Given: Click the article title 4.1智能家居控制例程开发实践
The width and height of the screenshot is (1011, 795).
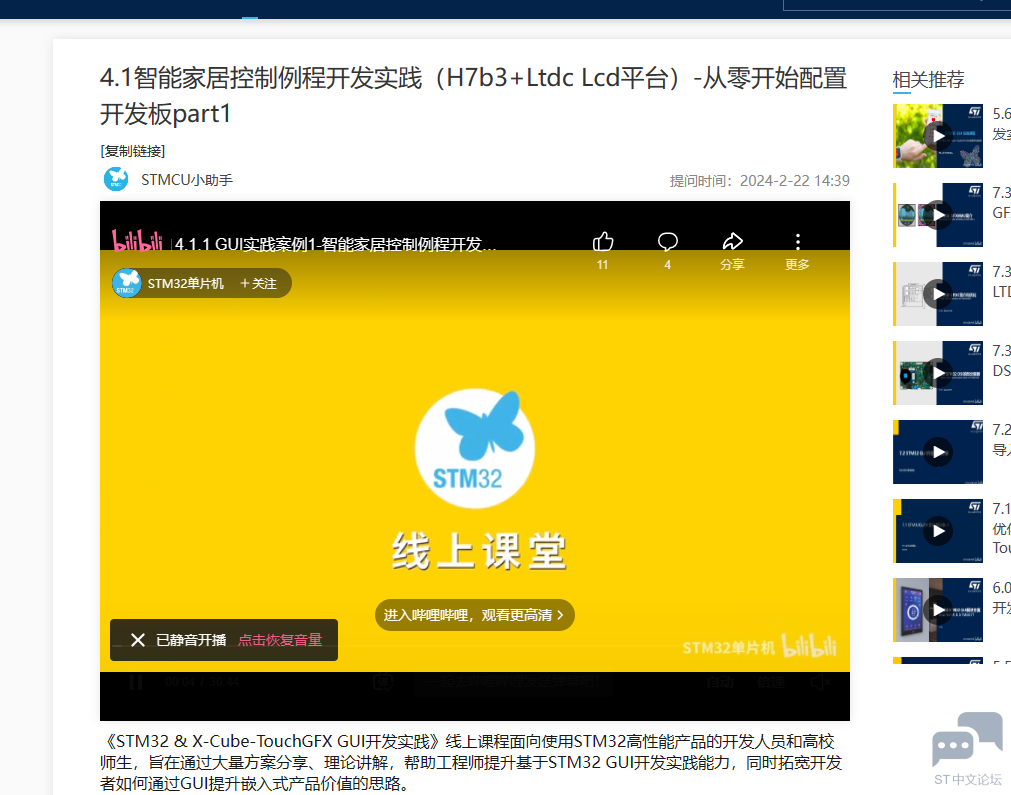Looking at the screenshot, I should [474, 95].
